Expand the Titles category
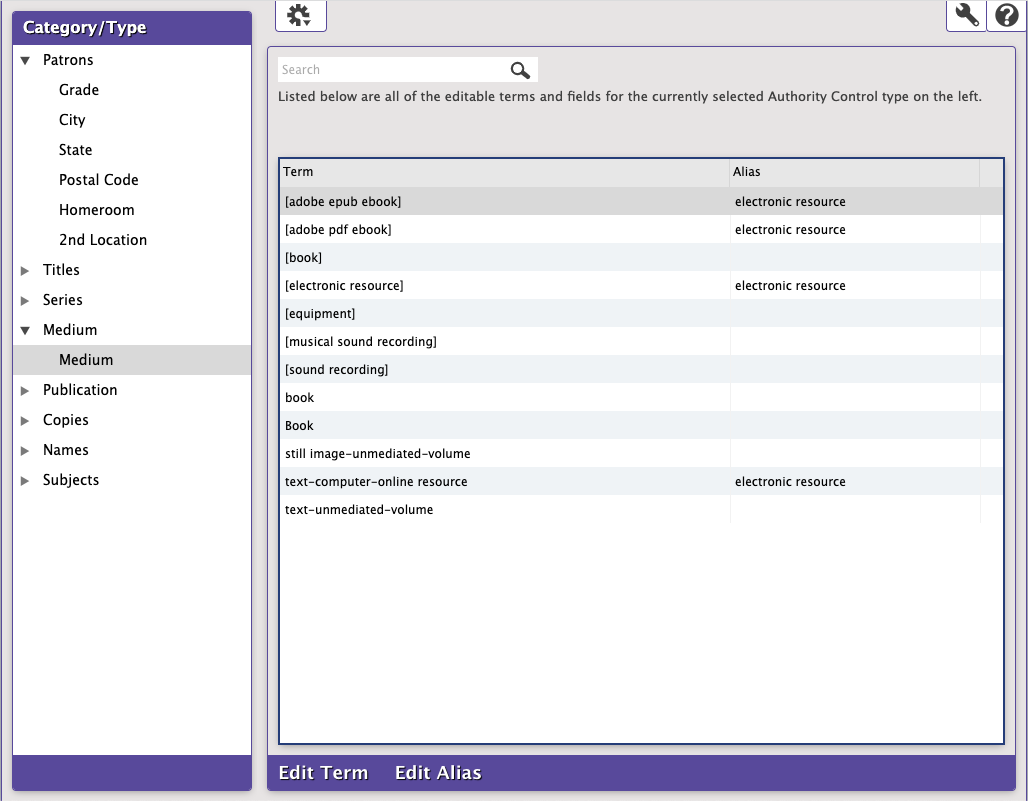Viewport: 1028px width, 801px height. [x=26, y=271]
